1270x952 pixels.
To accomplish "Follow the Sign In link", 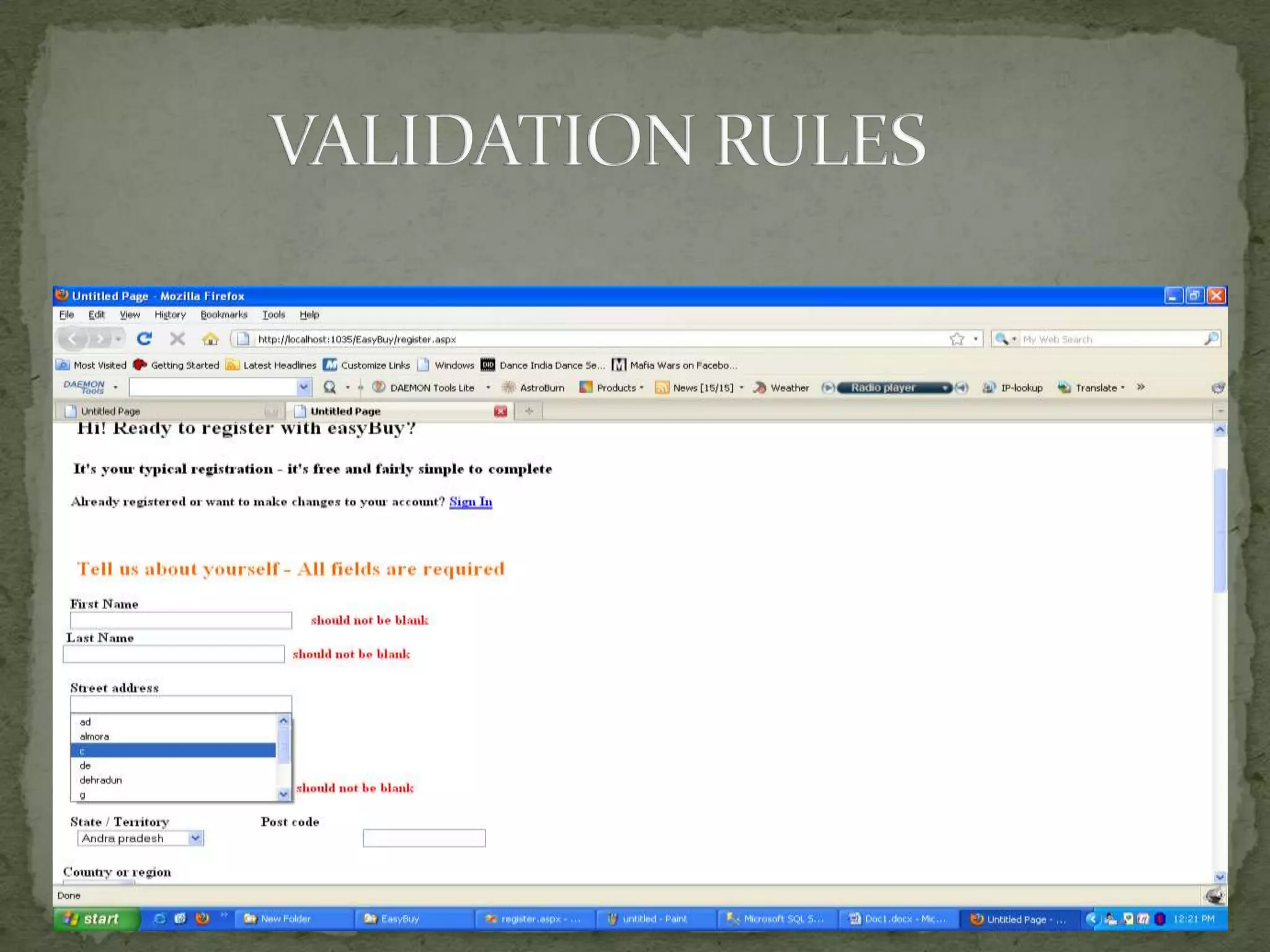I will [x=470, y=501].
